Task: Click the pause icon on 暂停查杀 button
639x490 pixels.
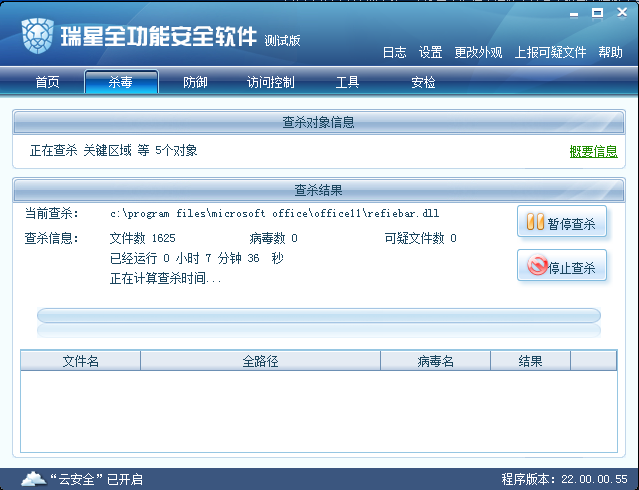Action: 535,222
